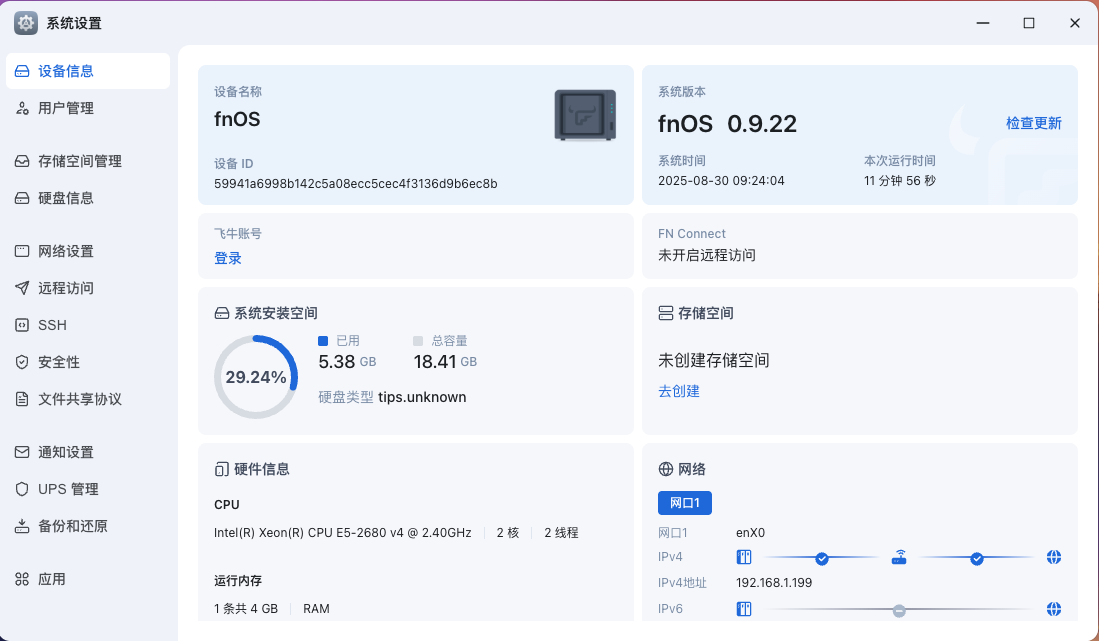
Task: Open the 存储空间管理 page
Action: pos(88,161)
